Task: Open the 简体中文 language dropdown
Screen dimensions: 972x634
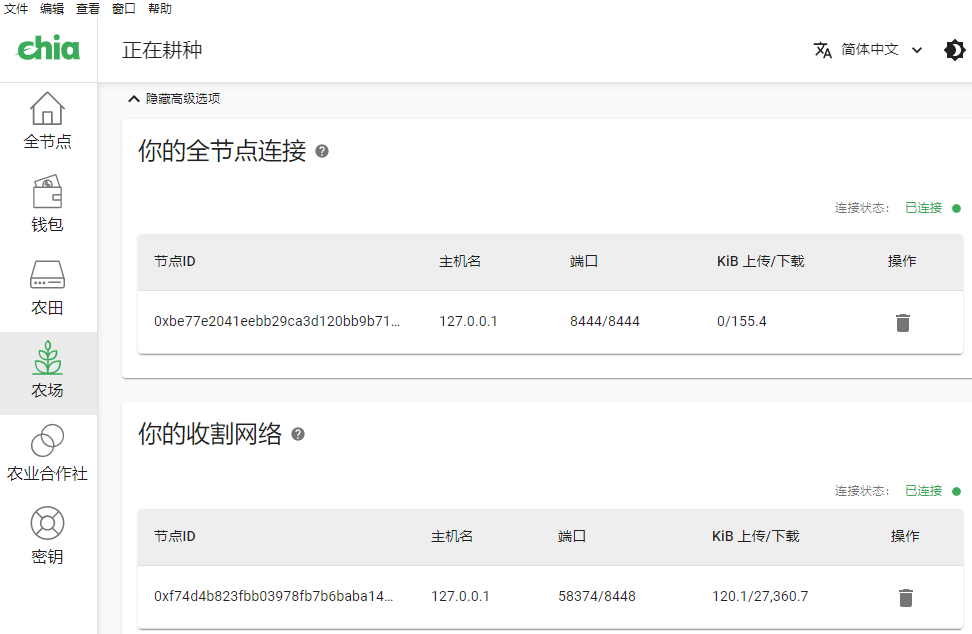Action: [x=881, y=50]
